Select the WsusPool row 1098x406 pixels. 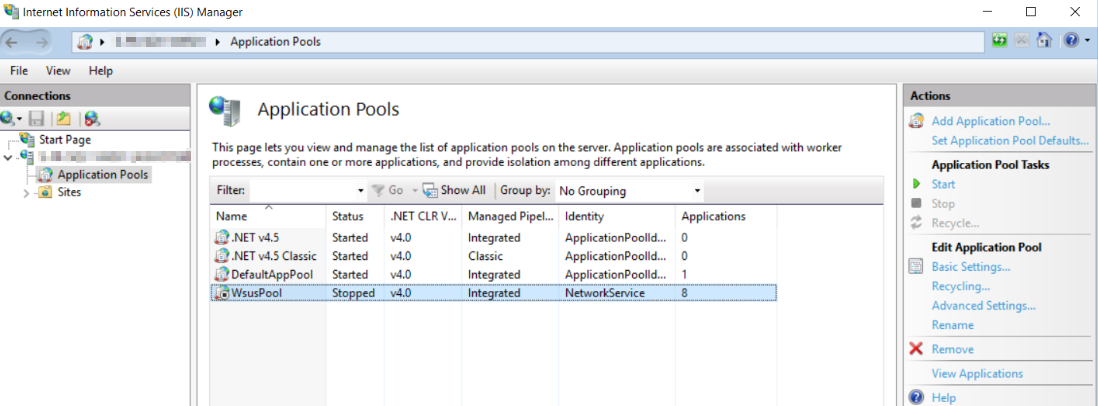click(x=493, y=293)
